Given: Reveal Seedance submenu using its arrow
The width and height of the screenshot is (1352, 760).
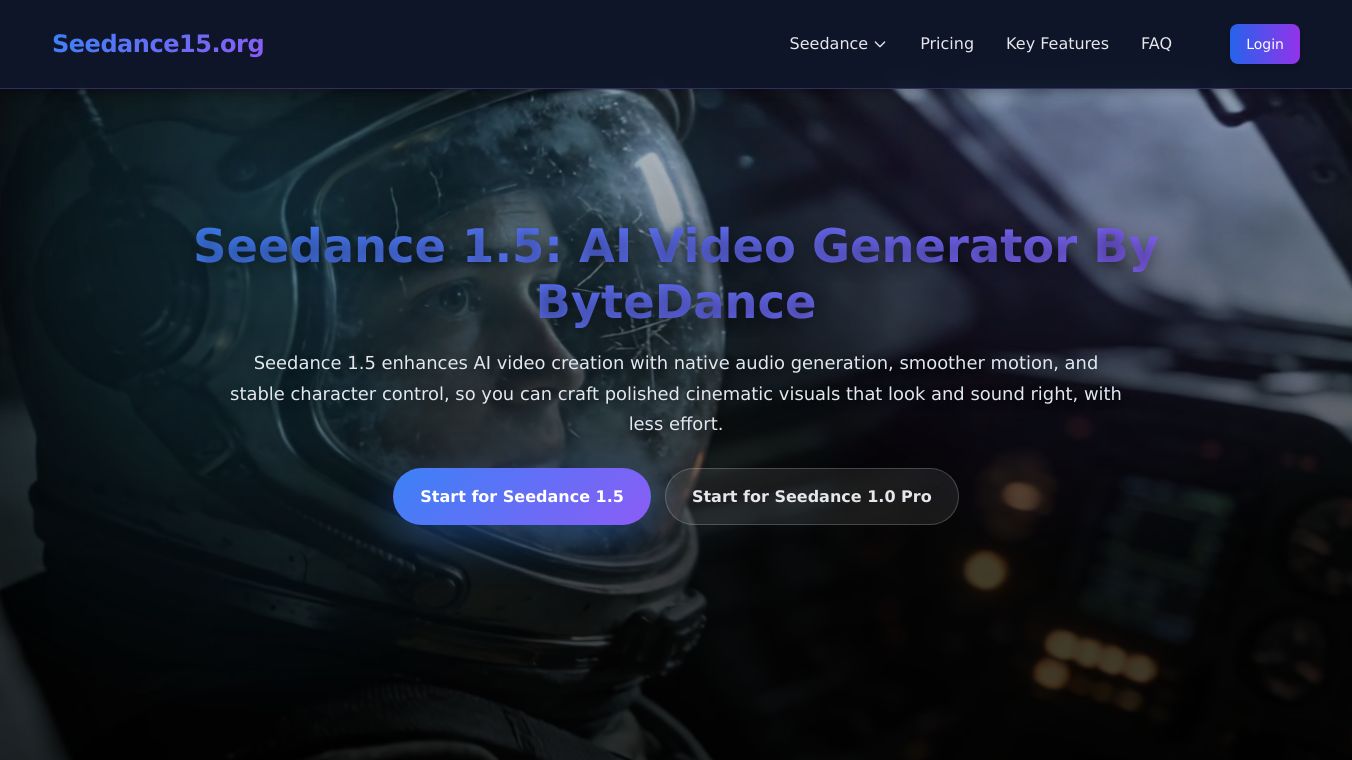Looking at the screenshot, I should pos(879,44).
